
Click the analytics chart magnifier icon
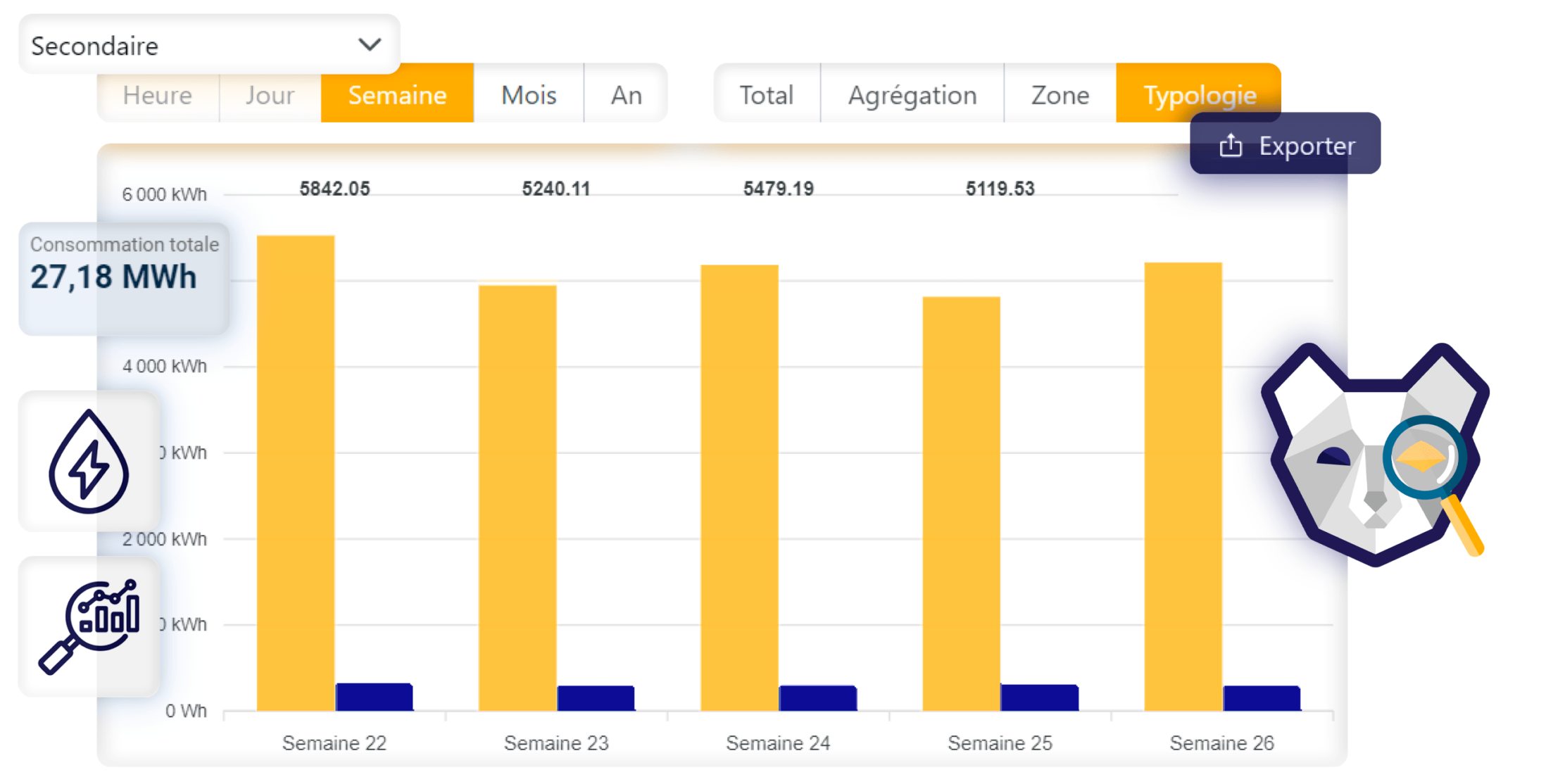[x=89, y=626]
